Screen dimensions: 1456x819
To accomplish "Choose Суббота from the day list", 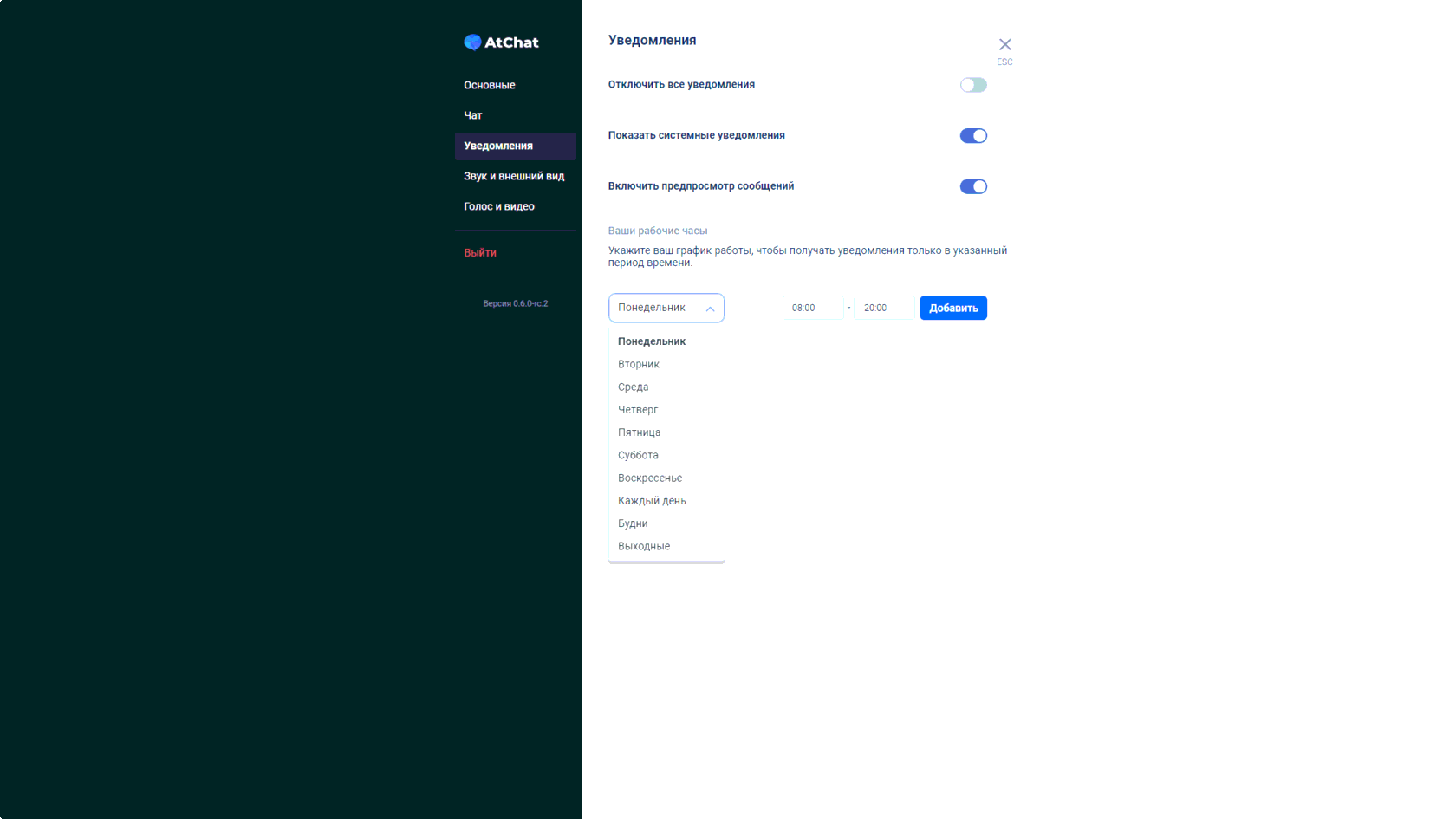I will click(666, 455).
